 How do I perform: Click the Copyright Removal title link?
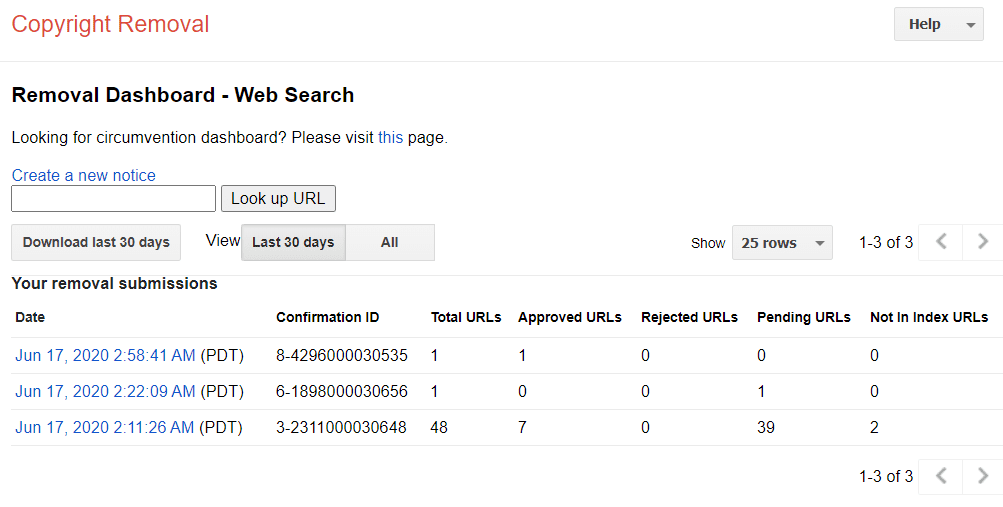(x=110, y=25)
